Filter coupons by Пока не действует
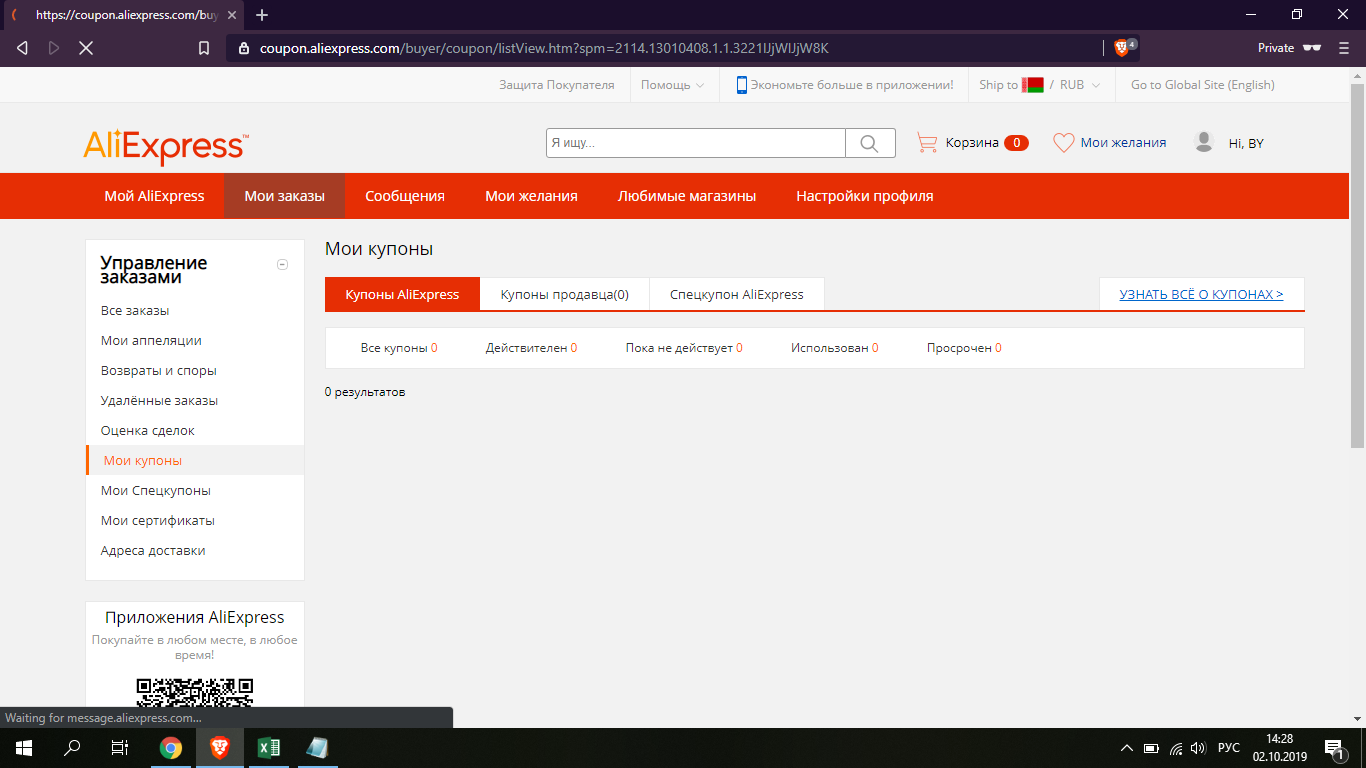The height and width of the screenshot is (768, 1366). tap(684, 348)
